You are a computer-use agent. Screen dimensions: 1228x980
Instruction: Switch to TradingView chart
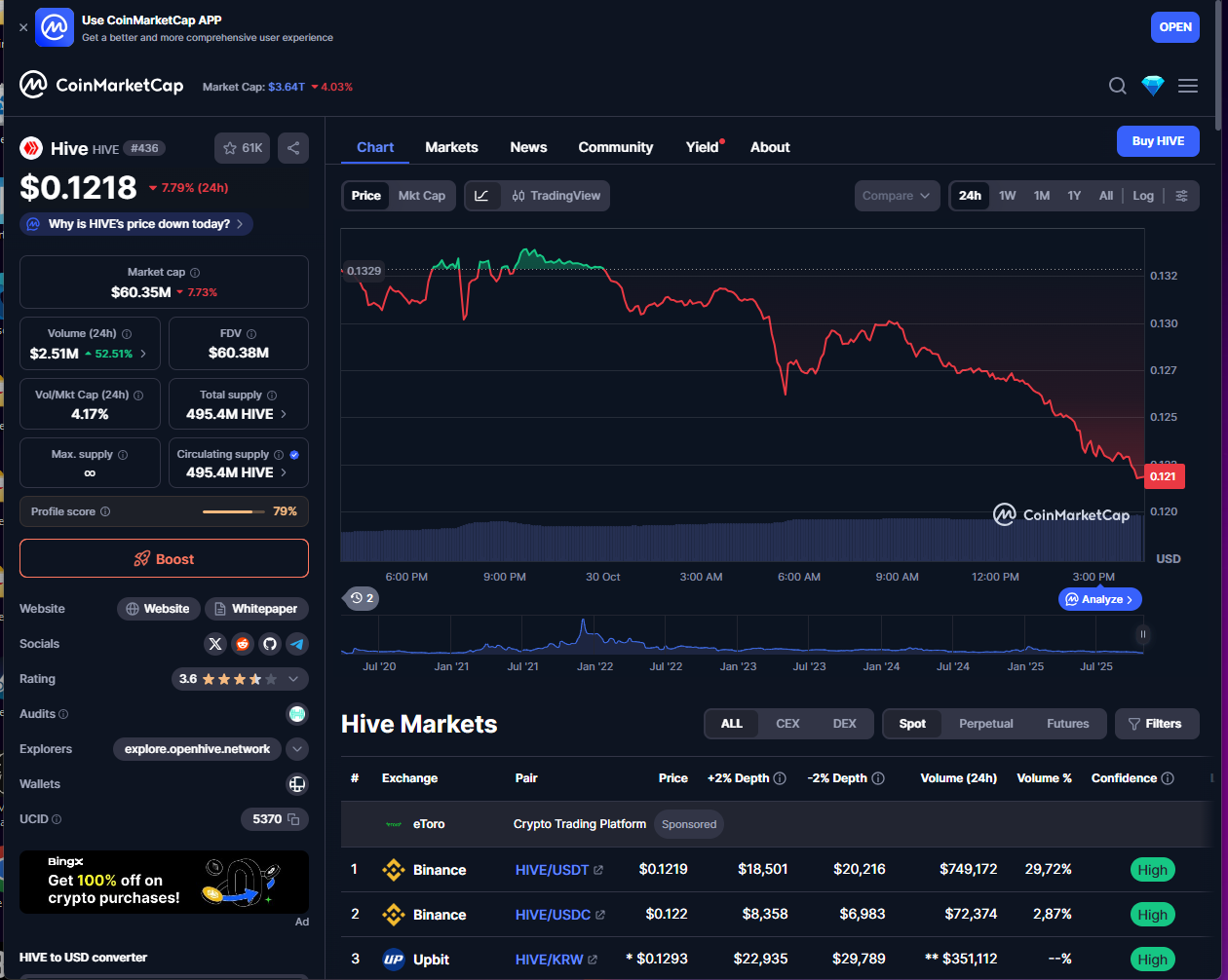point(556,196)
